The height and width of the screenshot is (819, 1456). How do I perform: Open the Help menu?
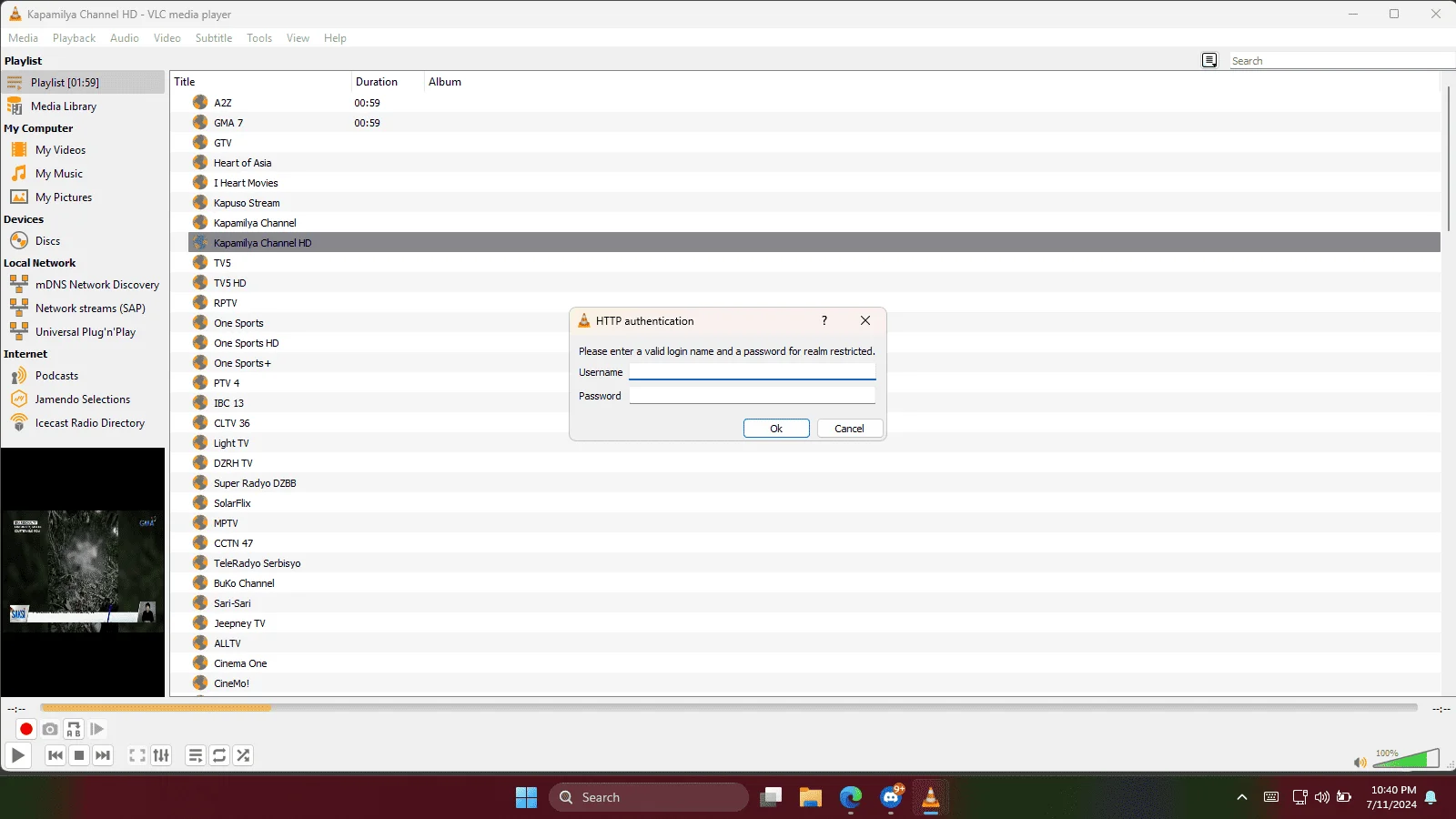pyautogui.click(x=335, y=38)
